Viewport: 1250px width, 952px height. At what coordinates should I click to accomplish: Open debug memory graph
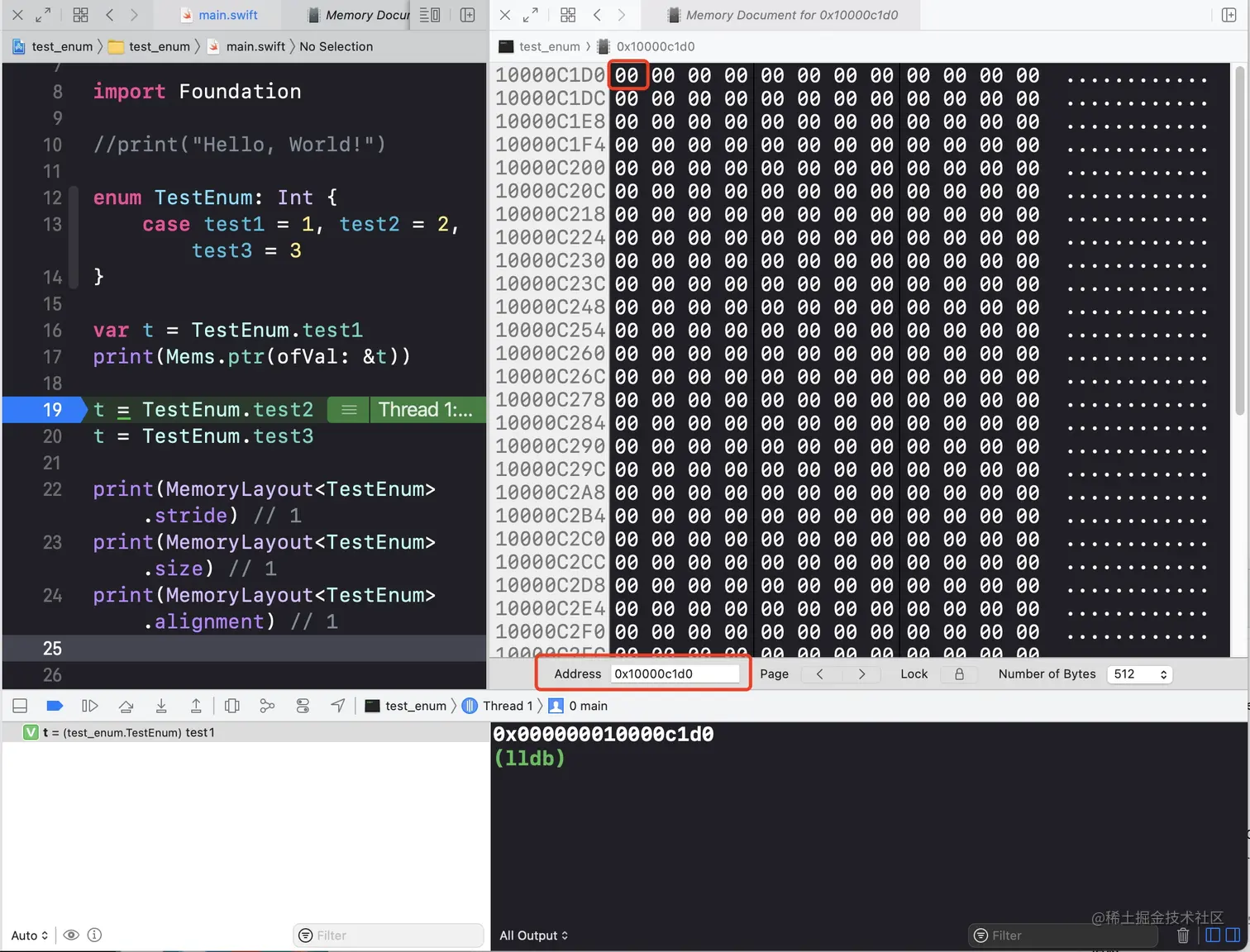tap(267, 706)
